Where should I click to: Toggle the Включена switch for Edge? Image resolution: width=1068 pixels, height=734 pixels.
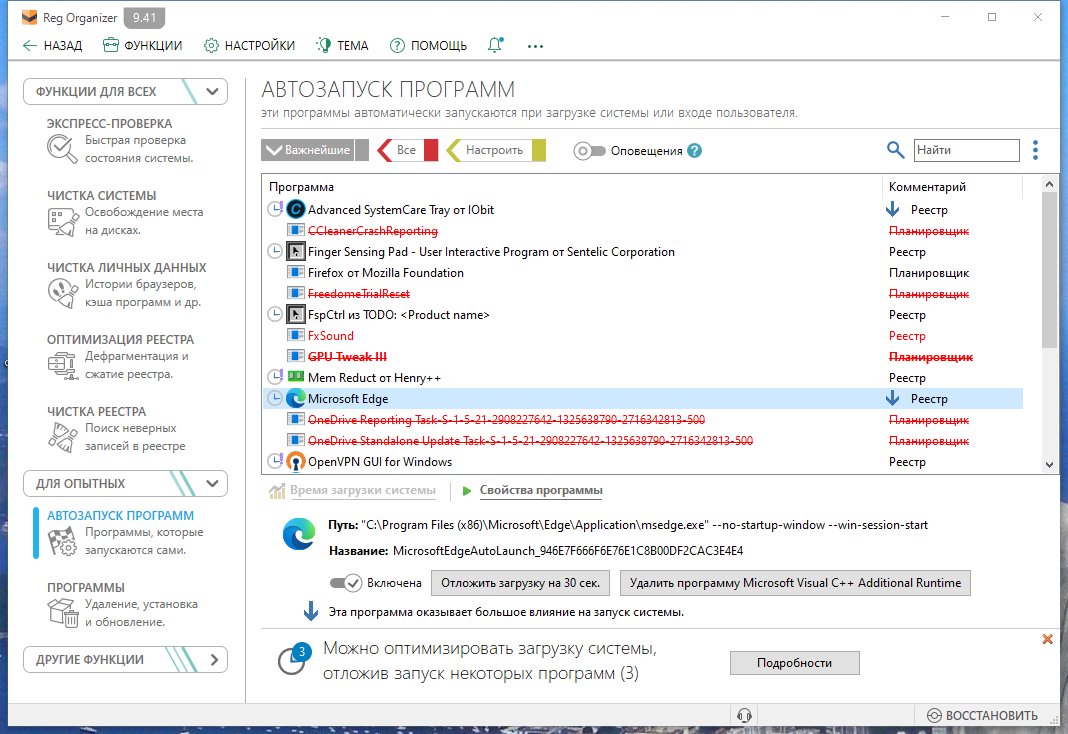pyautogui.click(x=346, y=583)
